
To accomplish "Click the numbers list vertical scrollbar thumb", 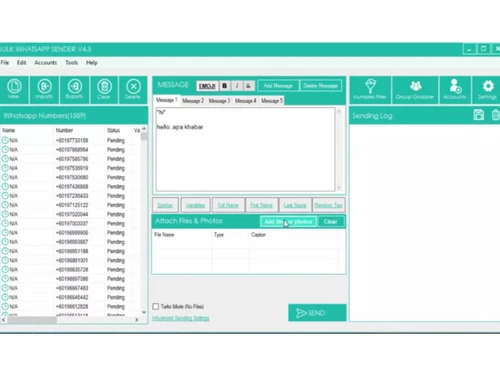I will (x=144, y=136).
